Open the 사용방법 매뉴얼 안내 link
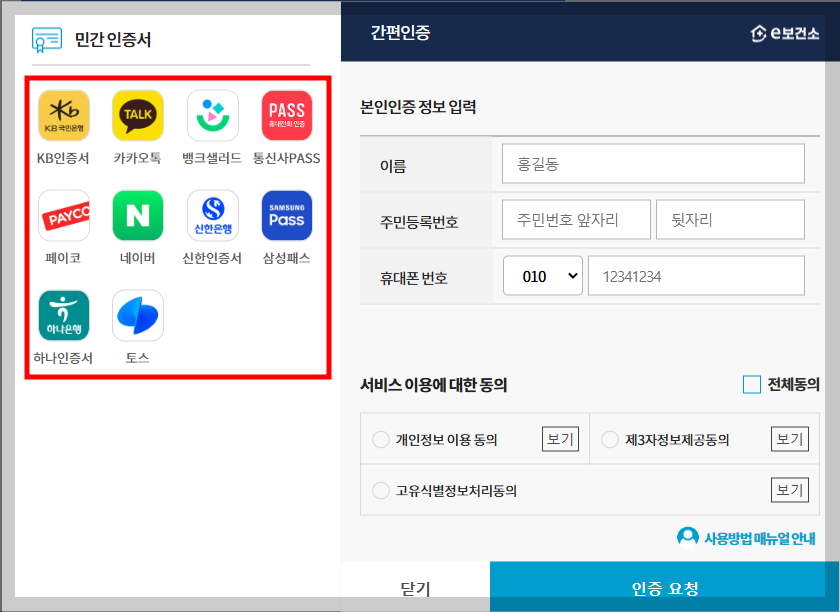Screen dimensions: 840x612 (759, 538)
